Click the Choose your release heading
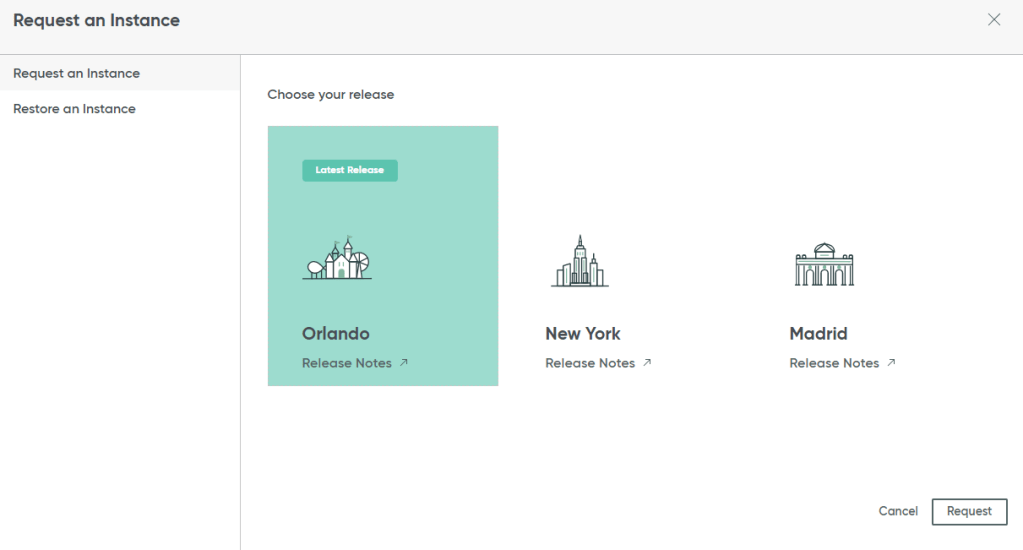 pyautogui.click(x=331, y=95)
